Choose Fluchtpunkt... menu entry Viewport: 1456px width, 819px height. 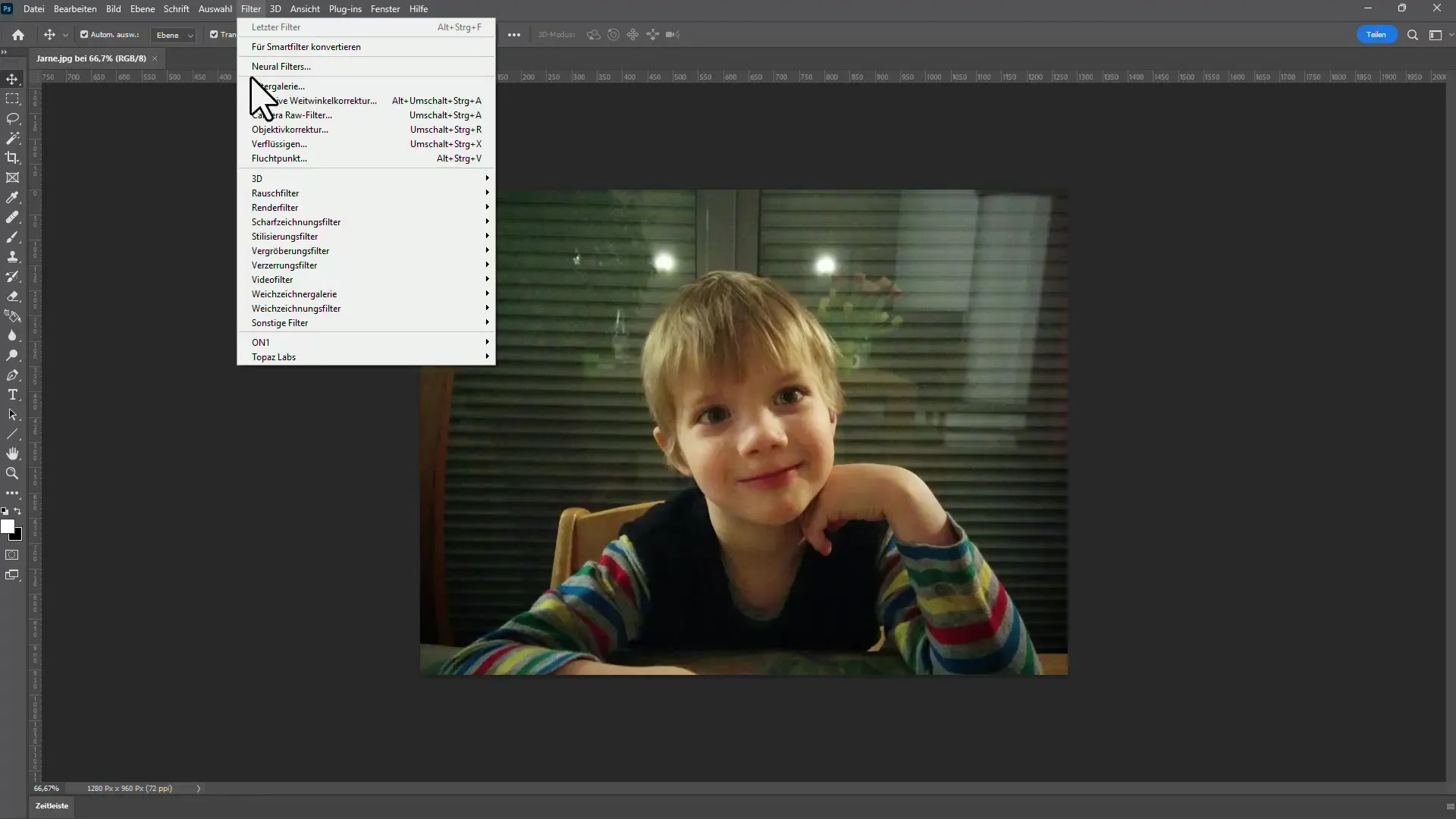366,158
